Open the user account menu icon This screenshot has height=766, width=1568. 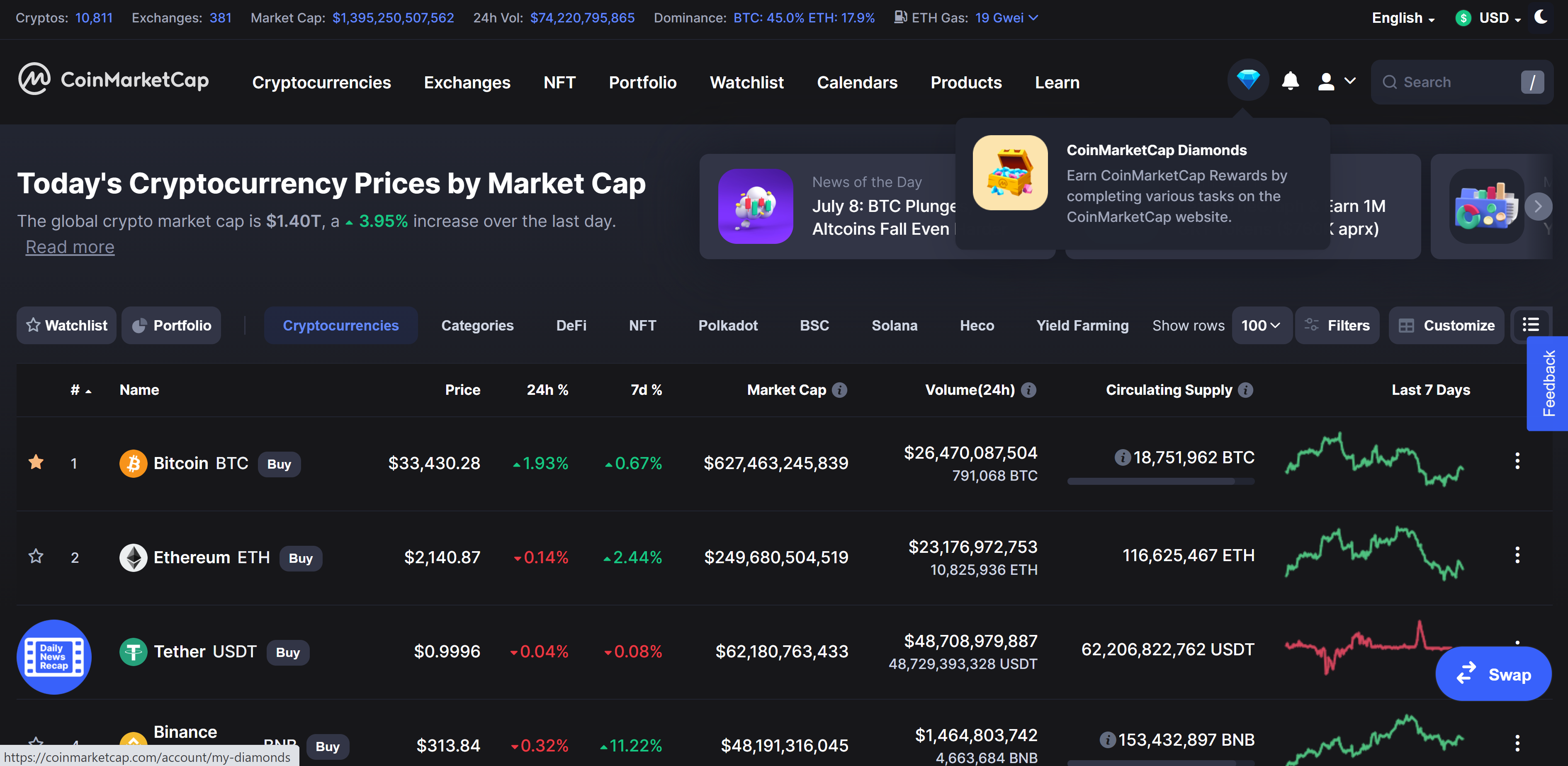tap(1326, 82)
